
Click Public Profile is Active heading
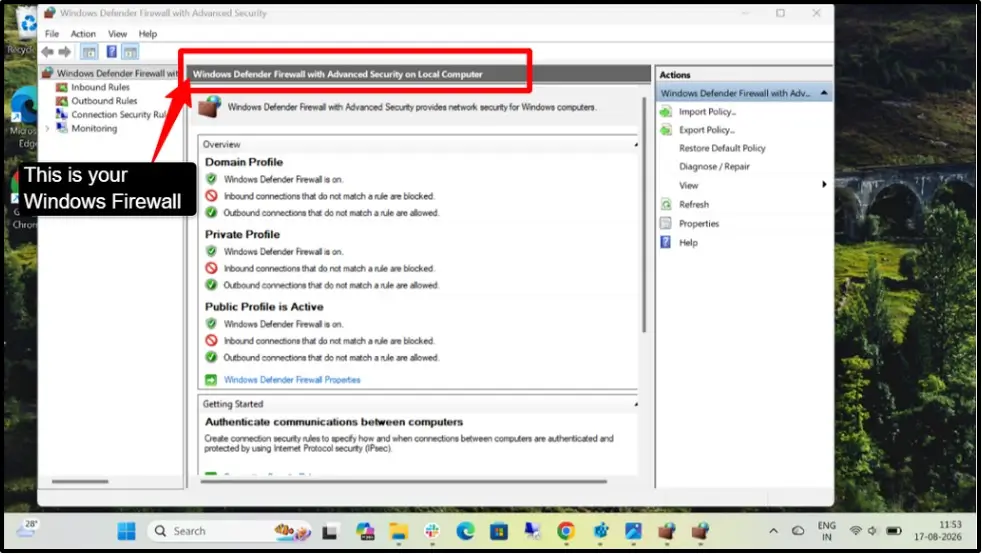pos(264,307)
